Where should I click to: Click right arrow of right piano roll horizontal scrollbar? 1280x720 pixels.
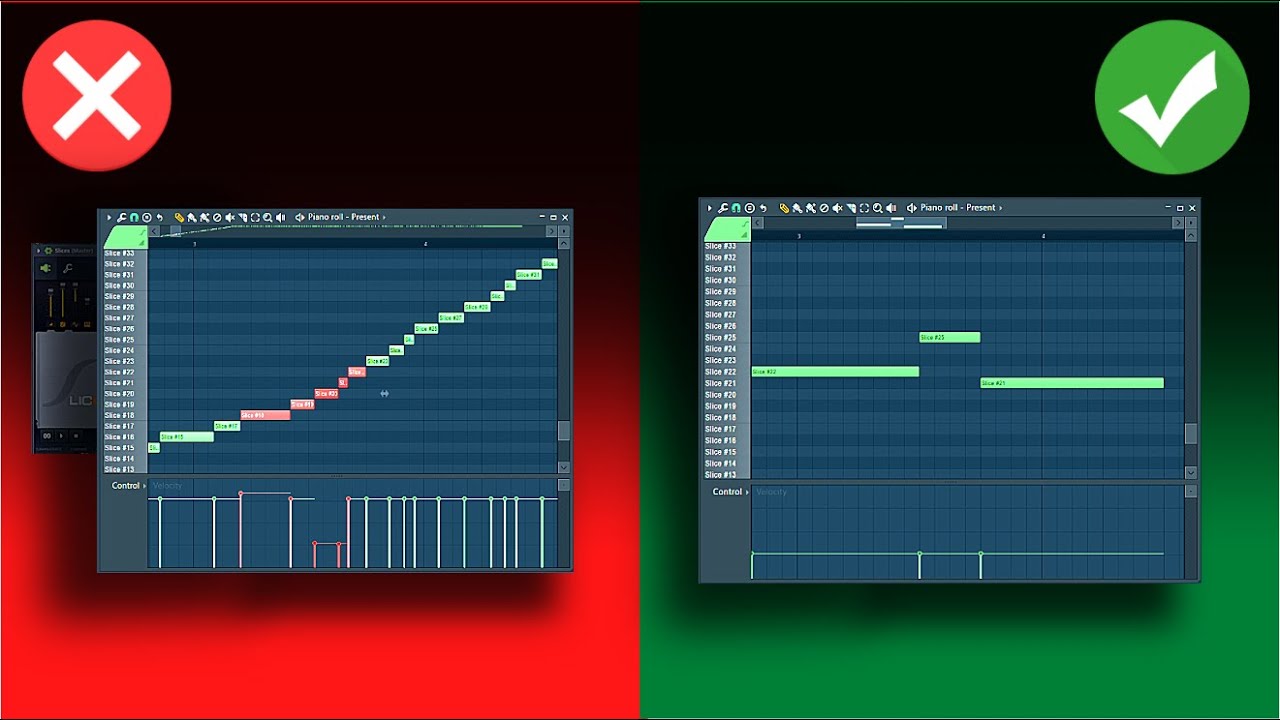[1178, 223]
